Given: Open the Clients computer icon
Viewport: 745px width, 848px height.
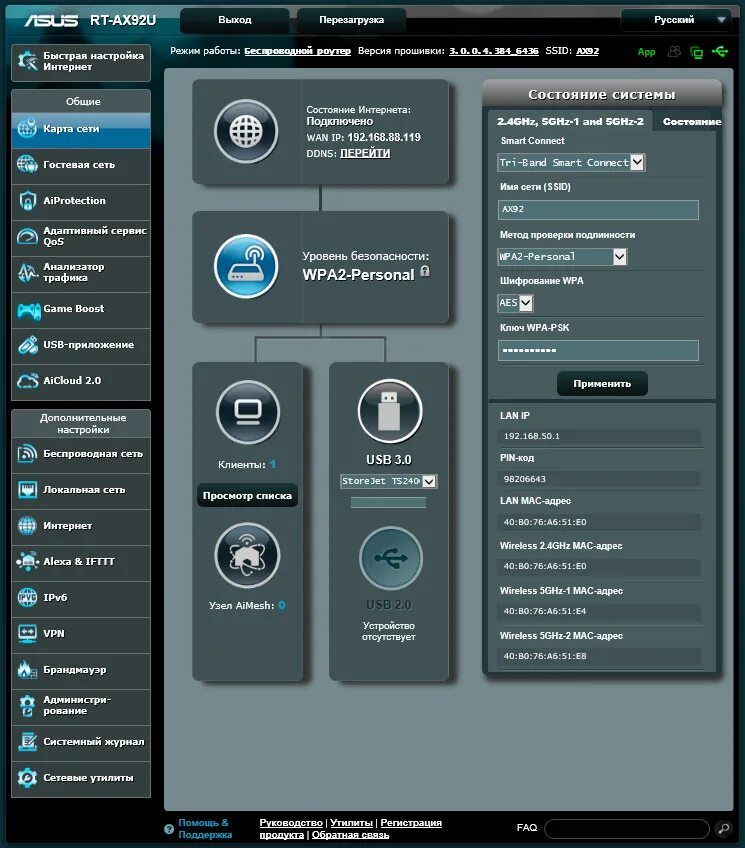Looking at the screenshot, I should 248,412.
